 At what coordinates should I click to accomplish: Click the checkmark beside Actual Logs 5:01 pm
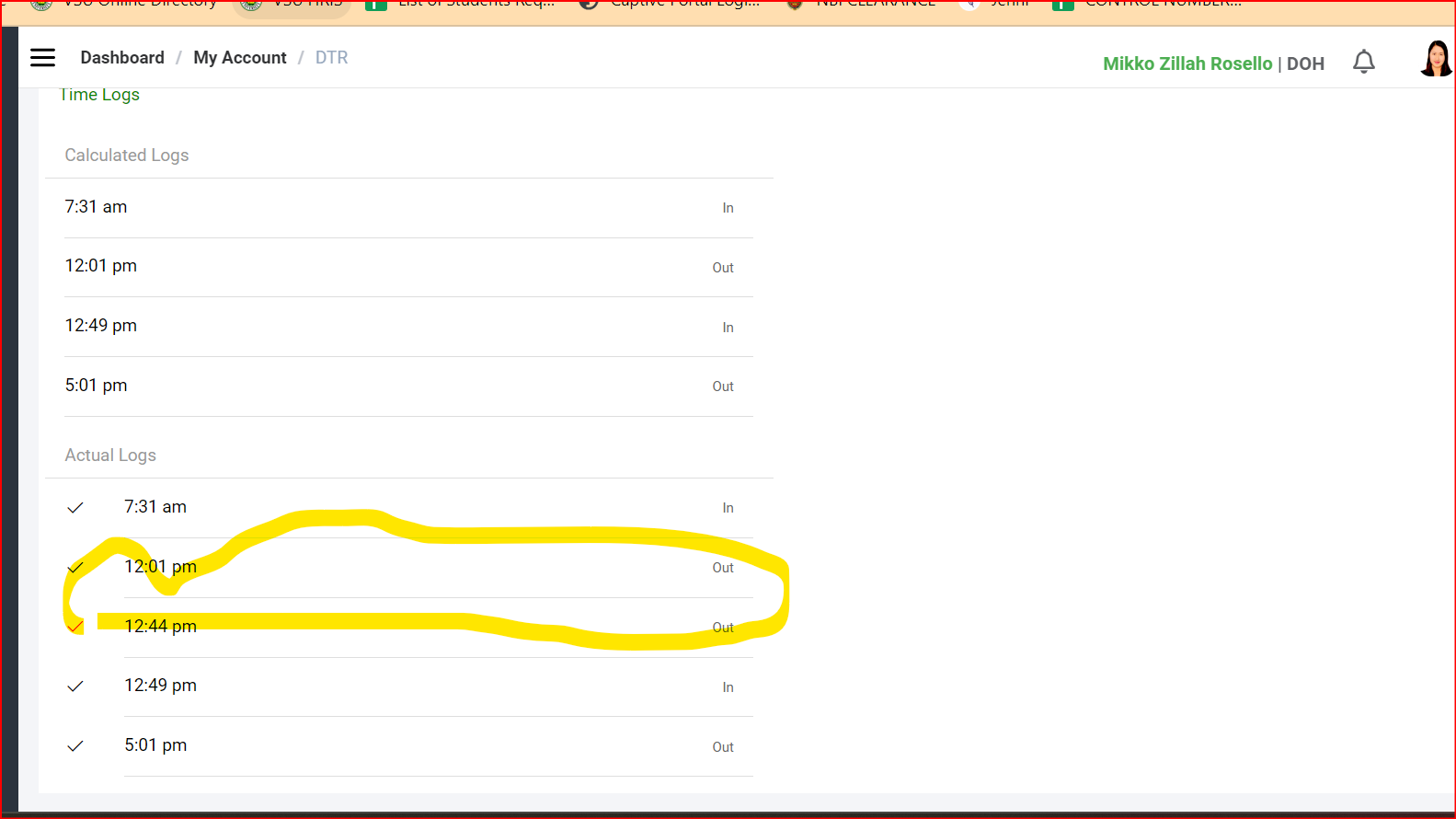click(x=75, y=746)
